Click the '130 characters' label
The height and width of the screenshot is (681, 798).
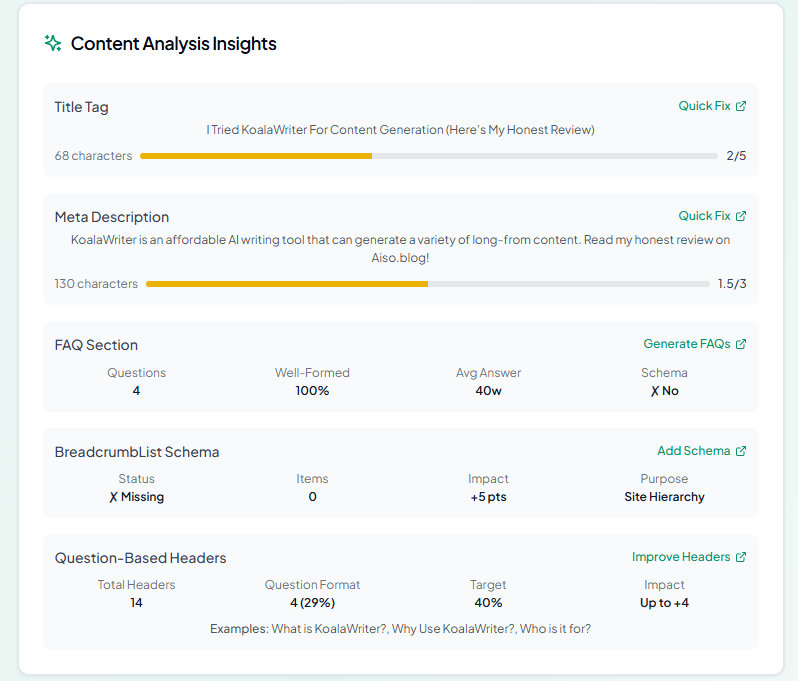(96, 283)
